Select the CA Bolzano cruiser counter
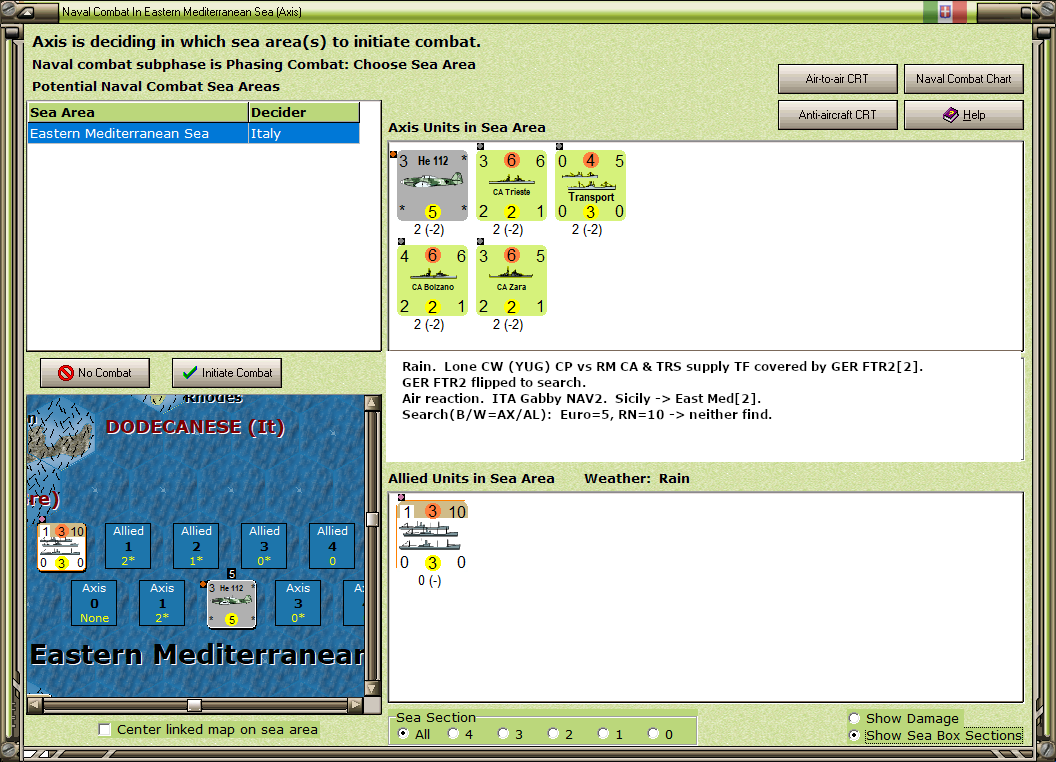 pos(432,280)
